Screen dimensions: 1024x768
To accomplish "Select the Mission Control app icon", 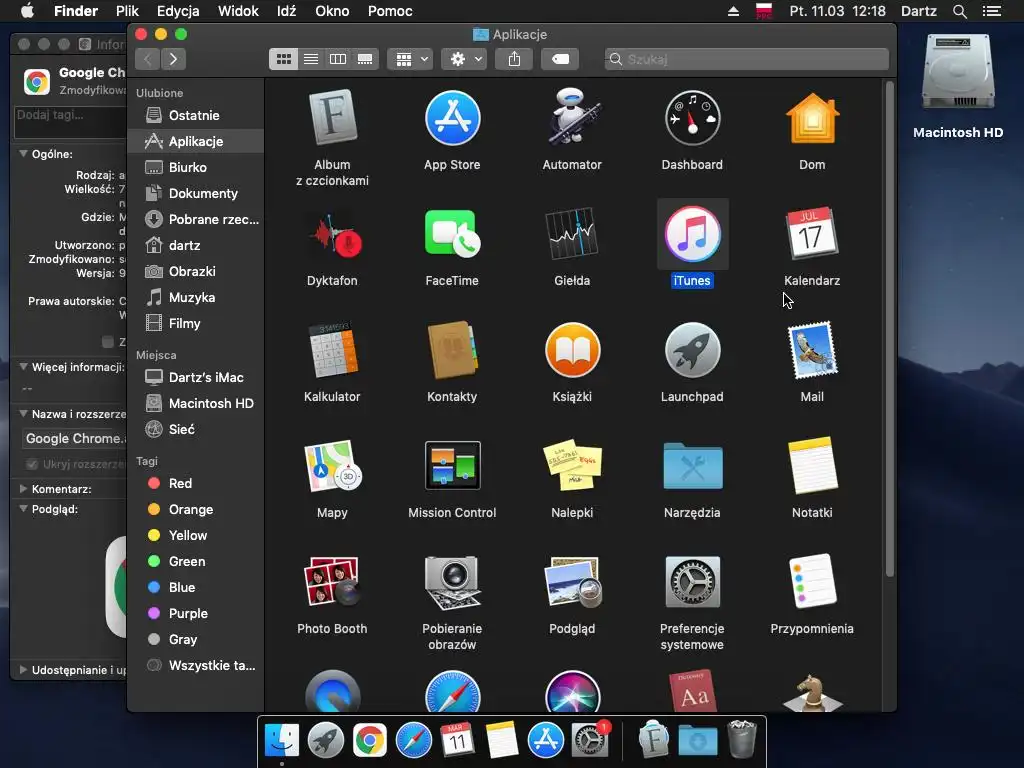I will 452,466.
